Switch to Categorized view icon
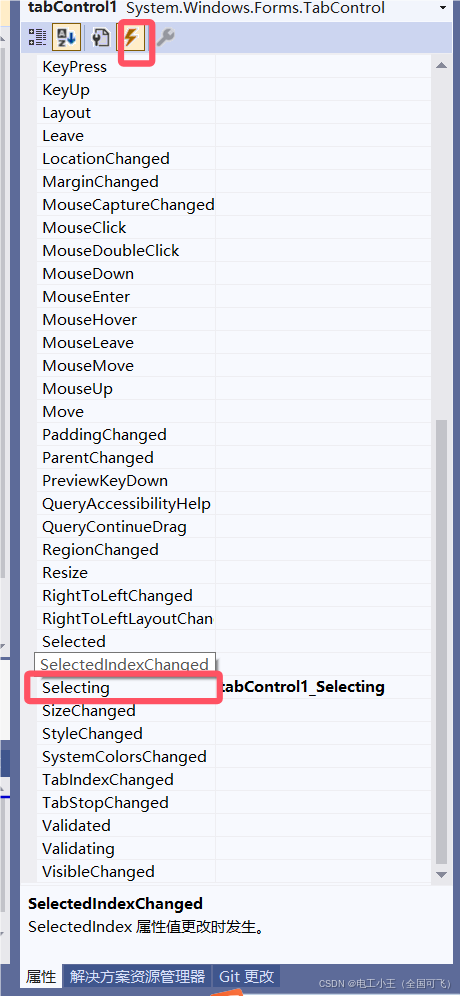 coord(37,38)
